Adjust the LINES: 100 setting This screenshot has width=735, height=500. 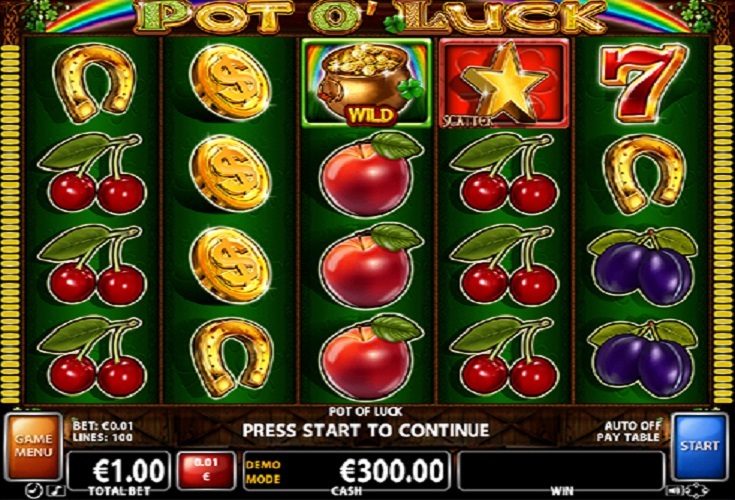click(103, 437)
